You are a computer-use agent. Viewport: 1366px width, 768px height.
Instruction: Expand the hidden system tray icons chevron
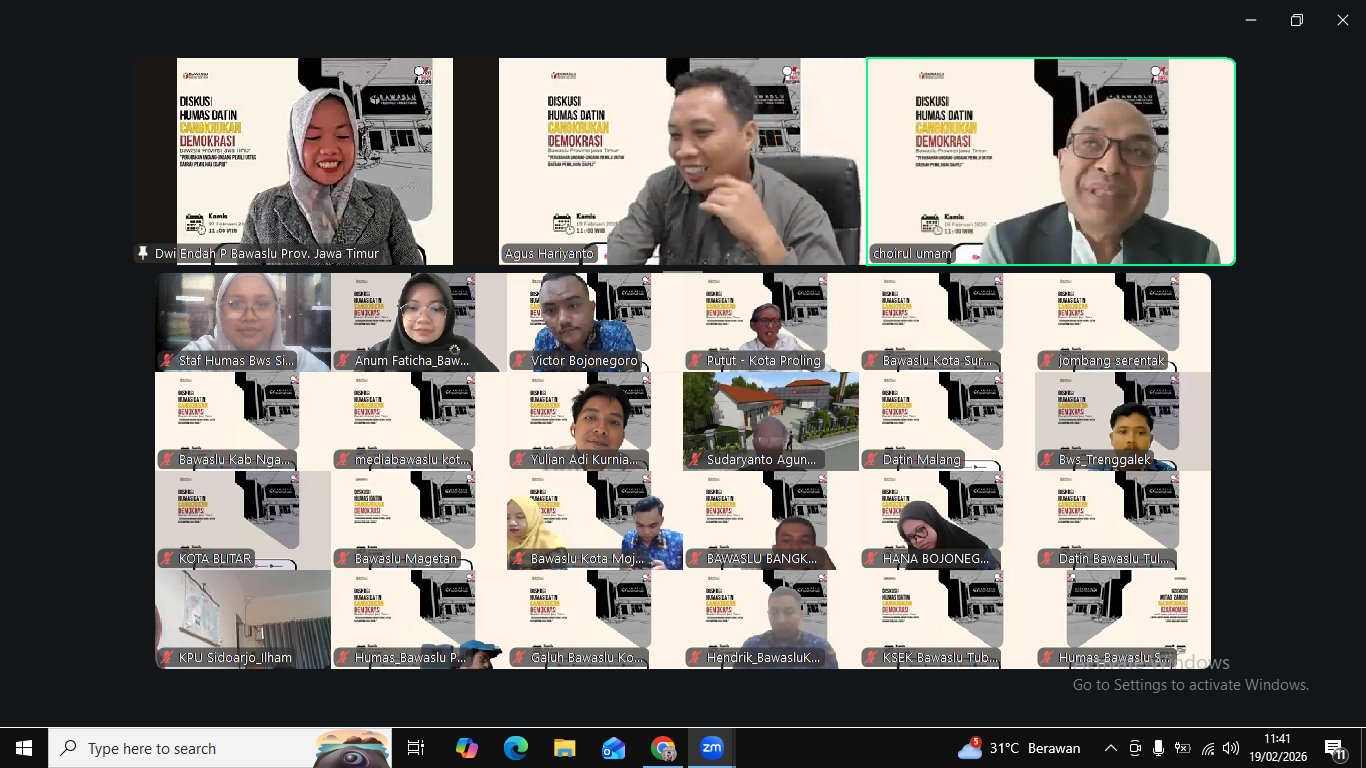click(1111, 748)
